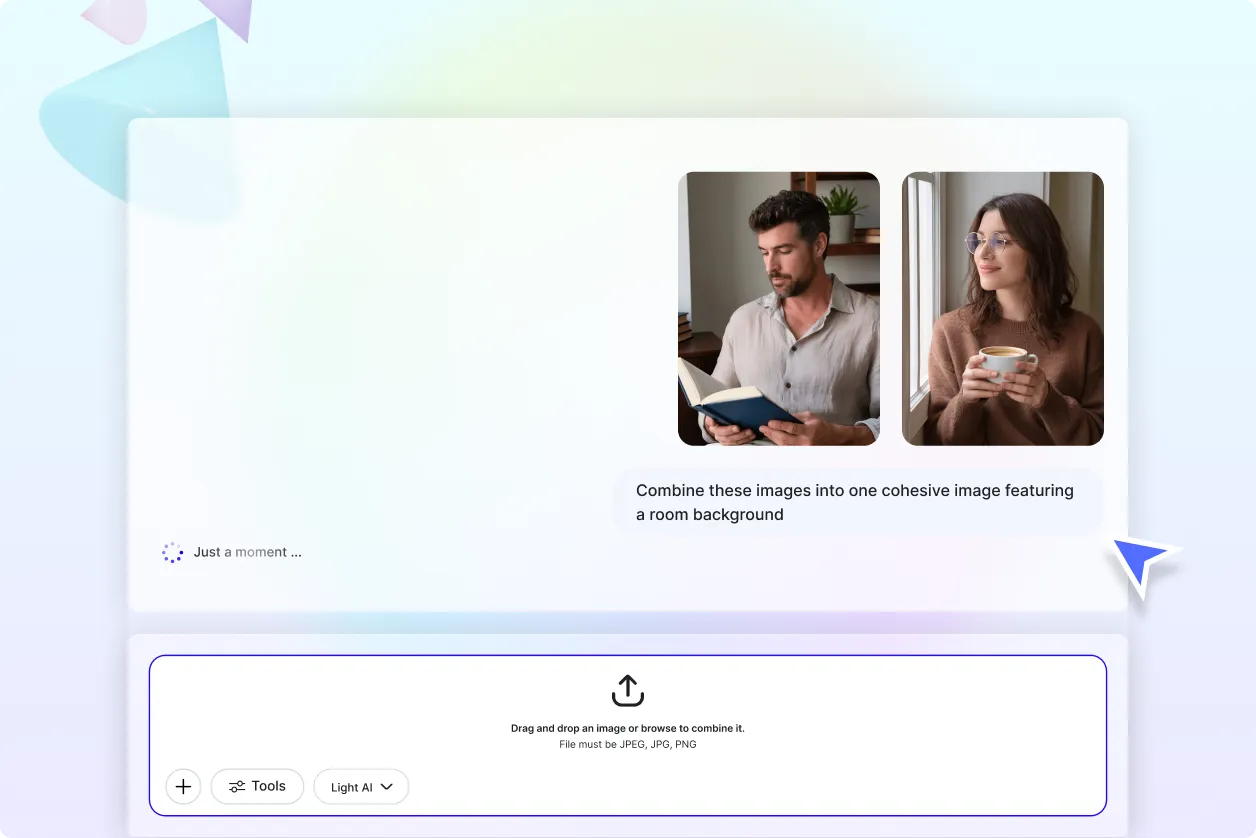Open the Tools button
This screenshot has height=838, width=1256.
click(x=257, y=787)
